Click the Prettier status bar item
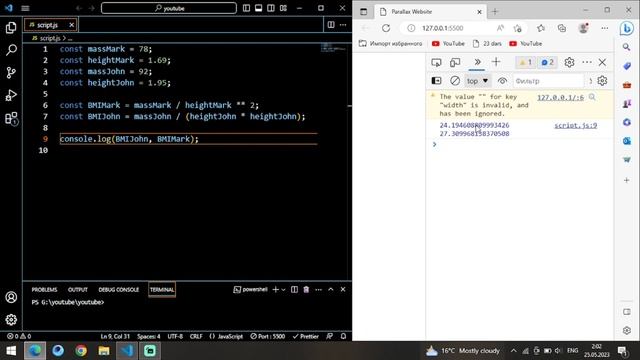640x360 pixels. tap(306, 336)
